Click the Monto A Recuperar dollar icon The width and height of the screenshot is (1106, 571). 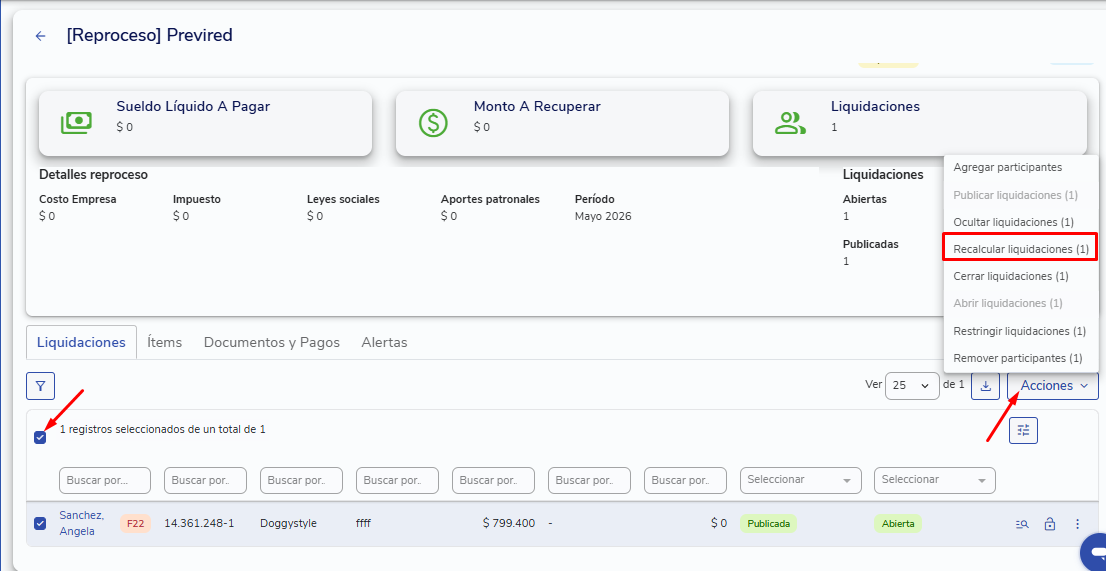433,123
